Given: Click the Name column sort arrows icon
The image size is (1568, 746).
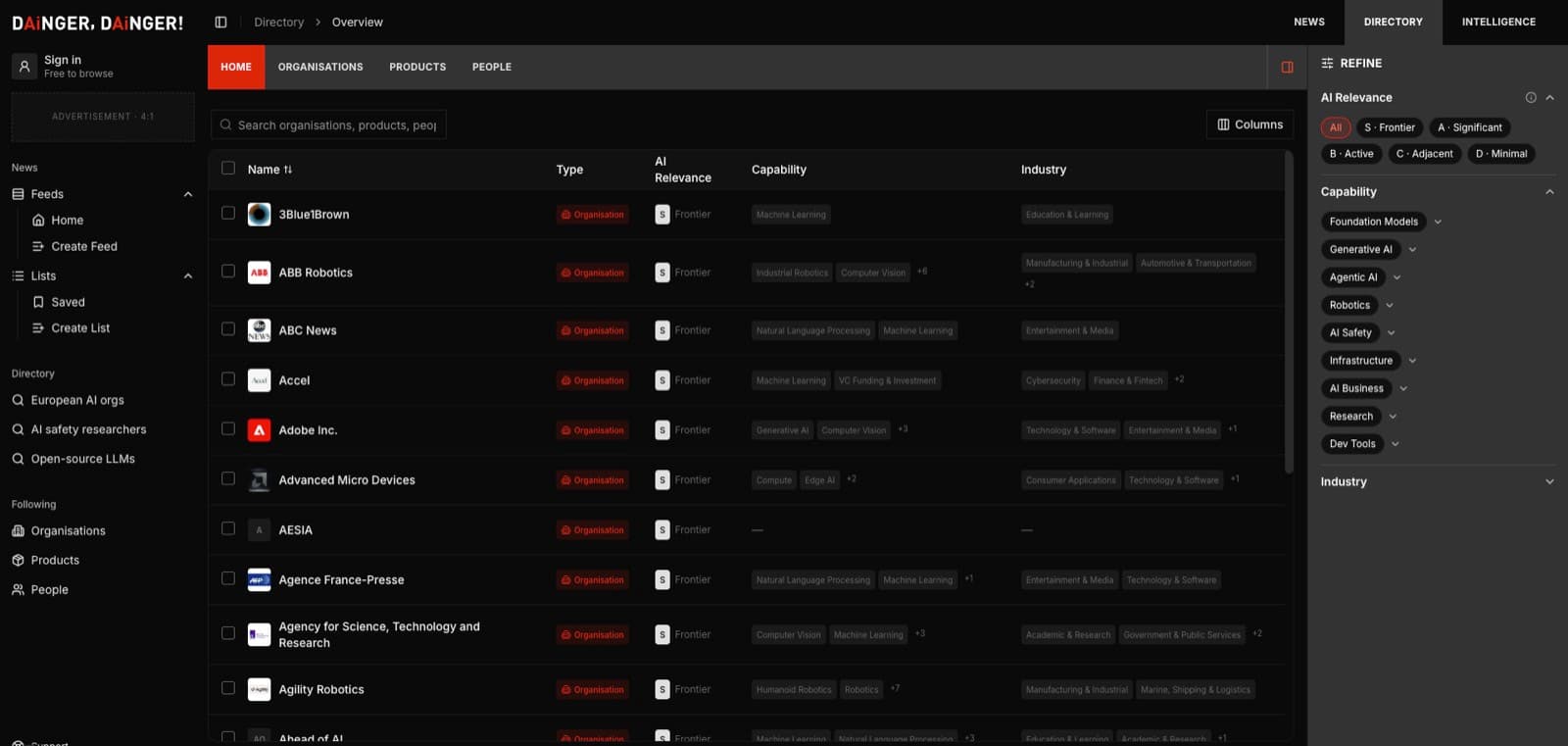Looking at the screenshot, I should tap(287, 170).
